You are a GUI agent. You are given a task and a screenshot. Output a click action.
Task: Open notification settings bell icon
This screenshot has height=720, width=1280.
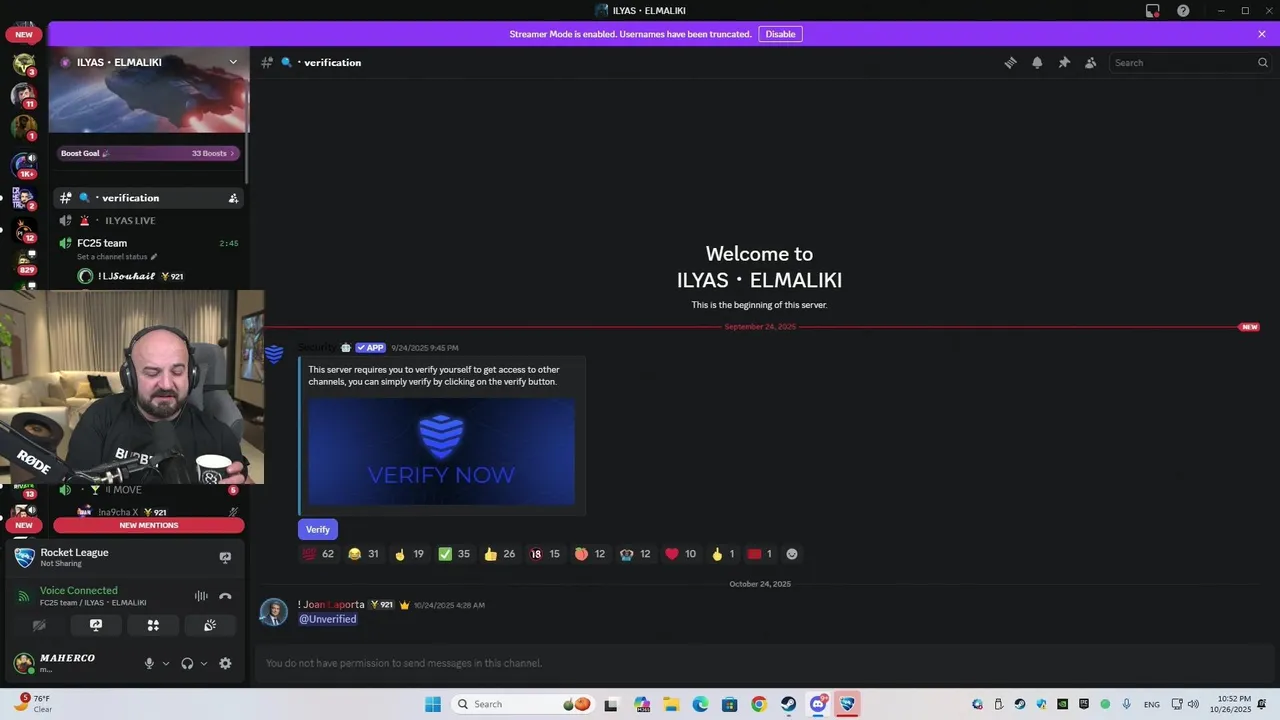[1037, 62]
